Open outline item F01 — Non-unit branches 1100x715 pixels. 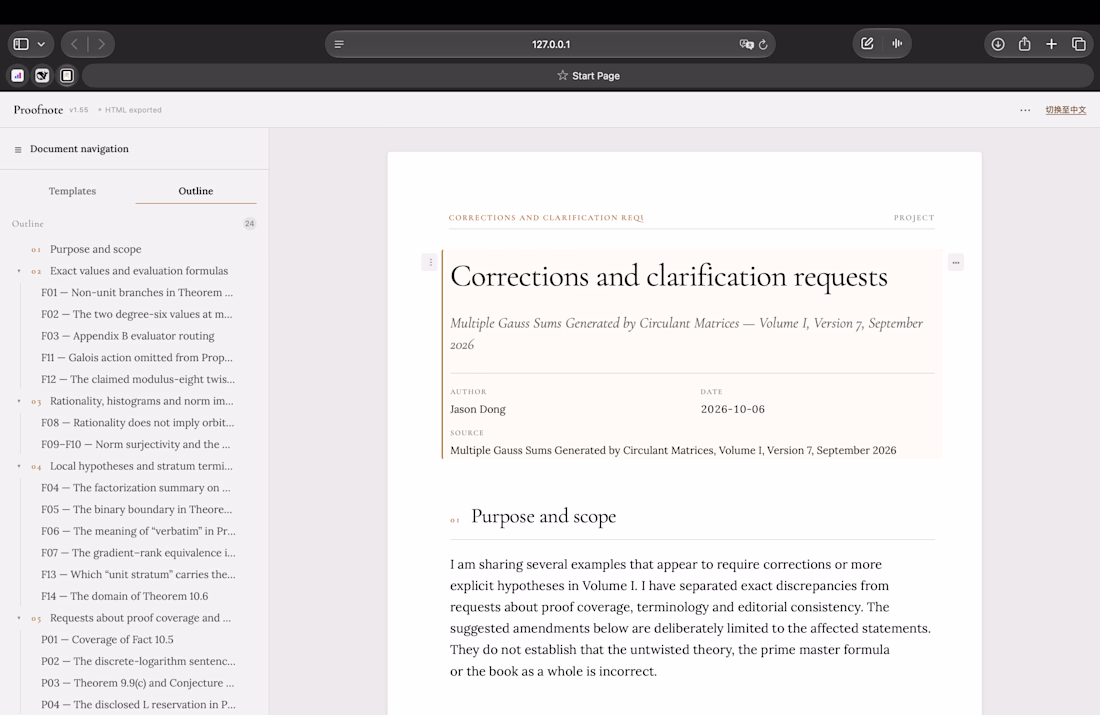137,293
